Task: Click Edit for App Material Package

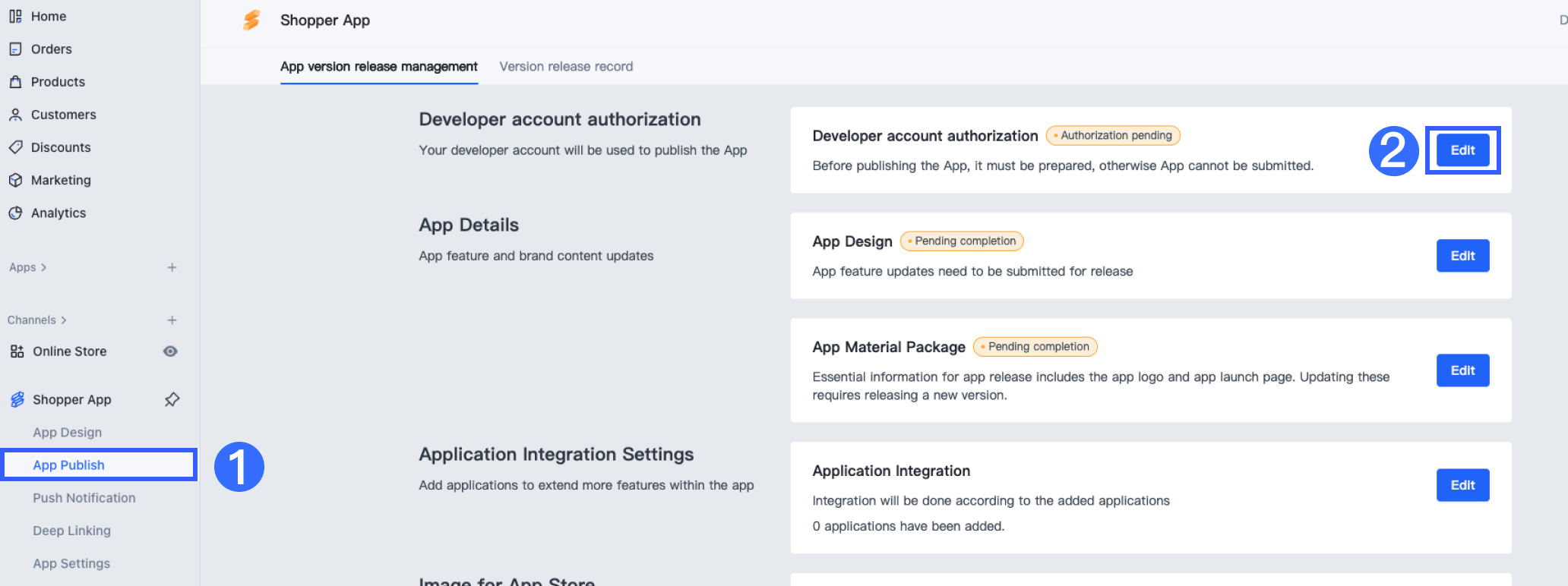Action: tap(1462, 370)
